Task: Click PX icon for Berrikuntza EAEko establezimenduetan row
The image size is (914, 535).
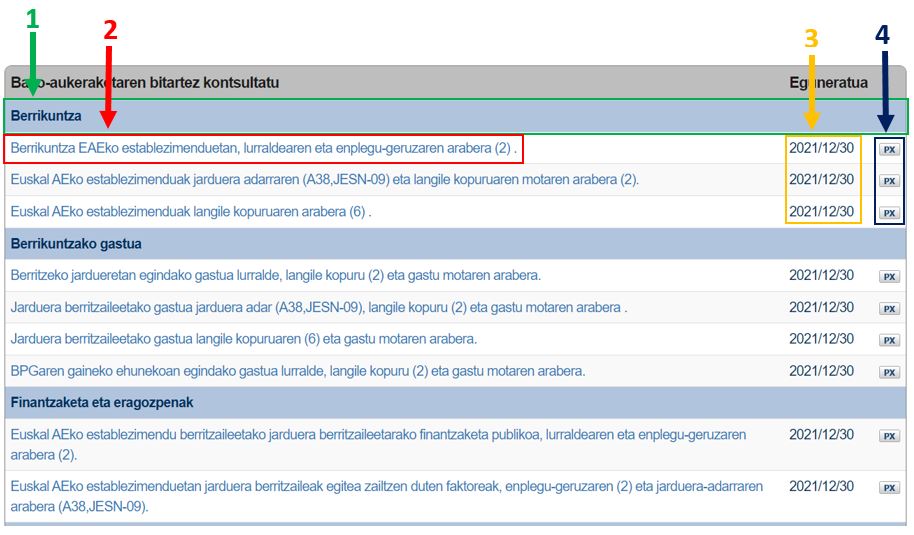Action: 889,149
